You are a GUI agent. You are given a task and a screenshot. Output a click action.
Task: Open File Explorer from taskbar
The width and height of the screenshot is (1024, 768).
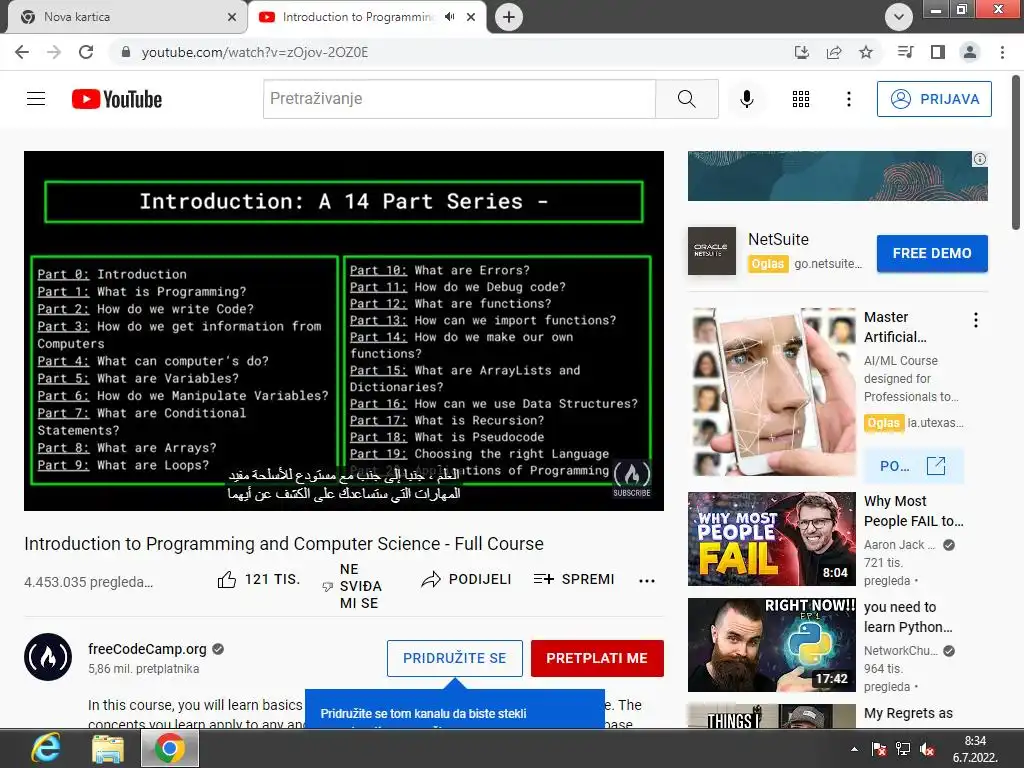pos(107,748)
